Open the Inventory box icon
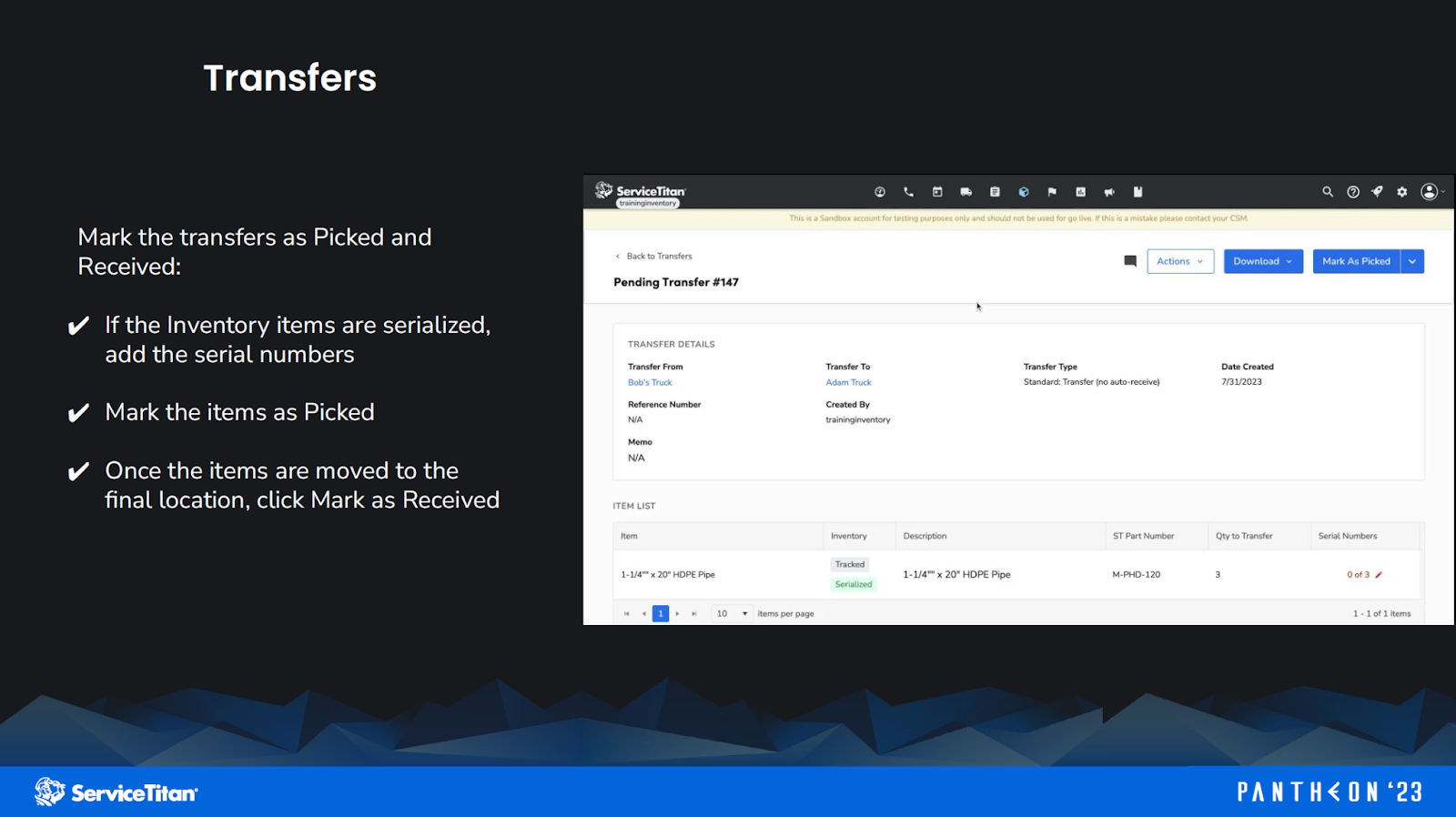Viewport: 1456px width, 817px height. coord(1024,192)
